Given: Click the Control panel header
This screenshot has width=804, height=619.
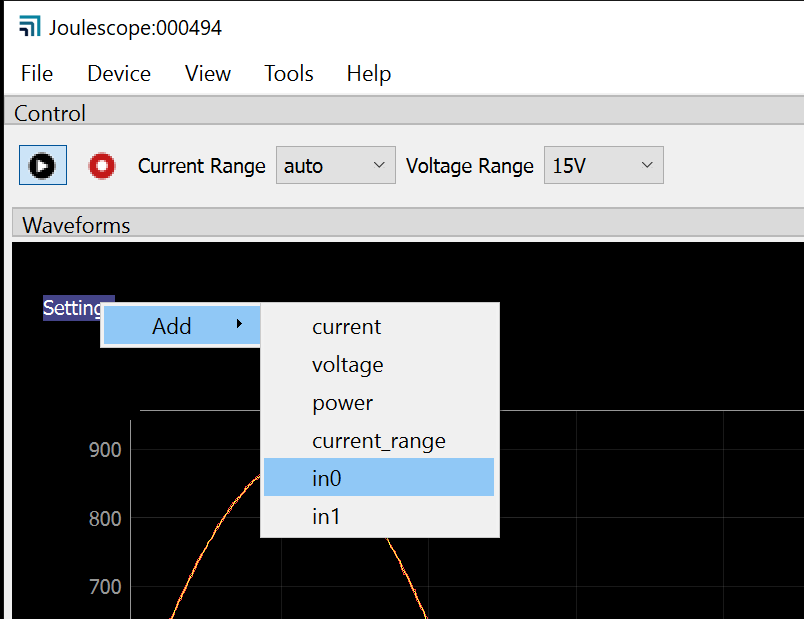Looking at the screenshot, I should (404, 112).
